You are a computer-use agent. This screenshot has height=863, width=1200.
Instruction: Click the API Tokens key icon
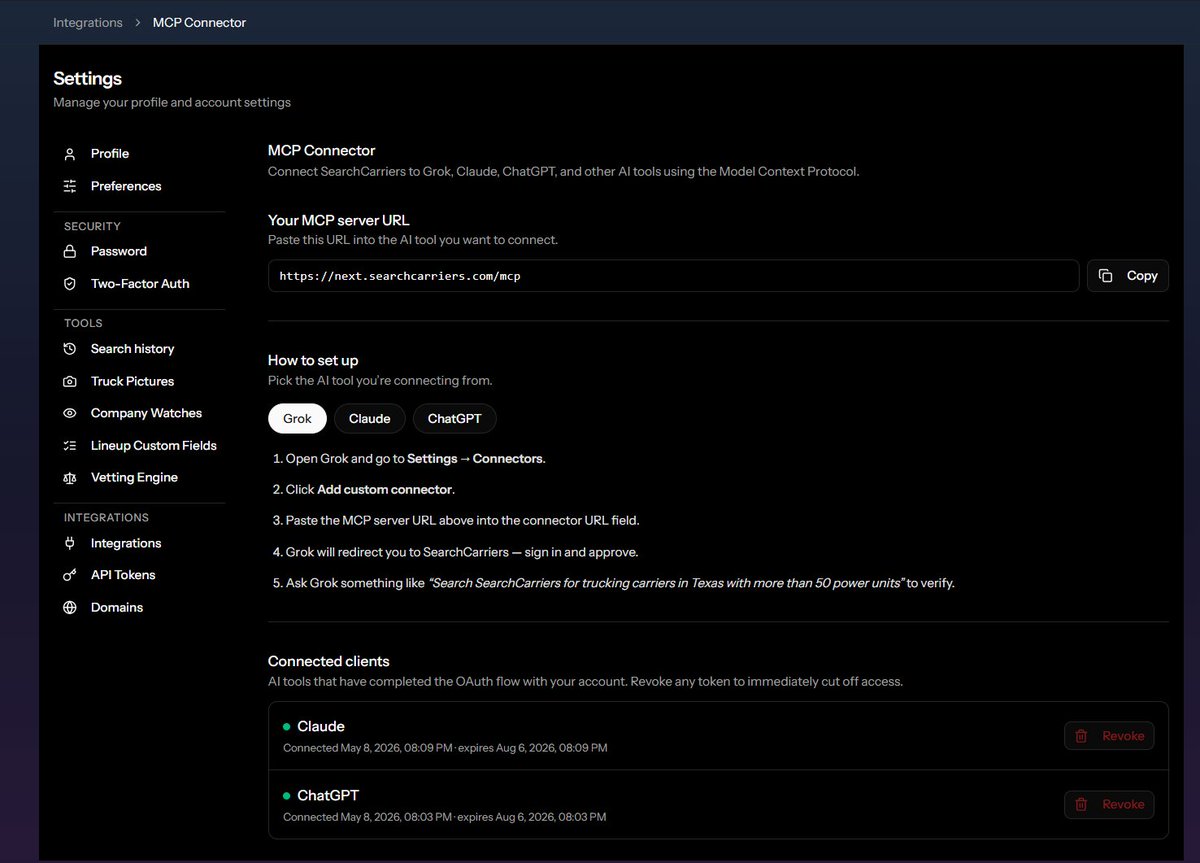[x=70, y=575]
